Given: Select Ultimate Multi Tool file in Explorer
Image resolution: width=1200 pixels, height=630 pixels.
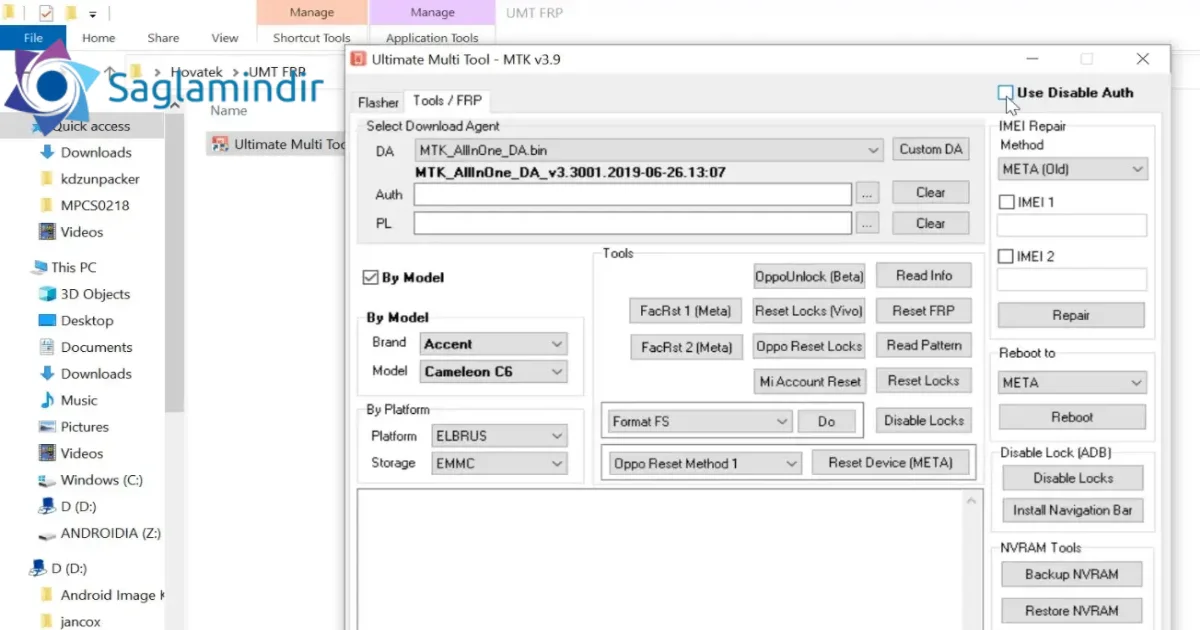Looking at the screenshot, I should (x=278, y=144).
